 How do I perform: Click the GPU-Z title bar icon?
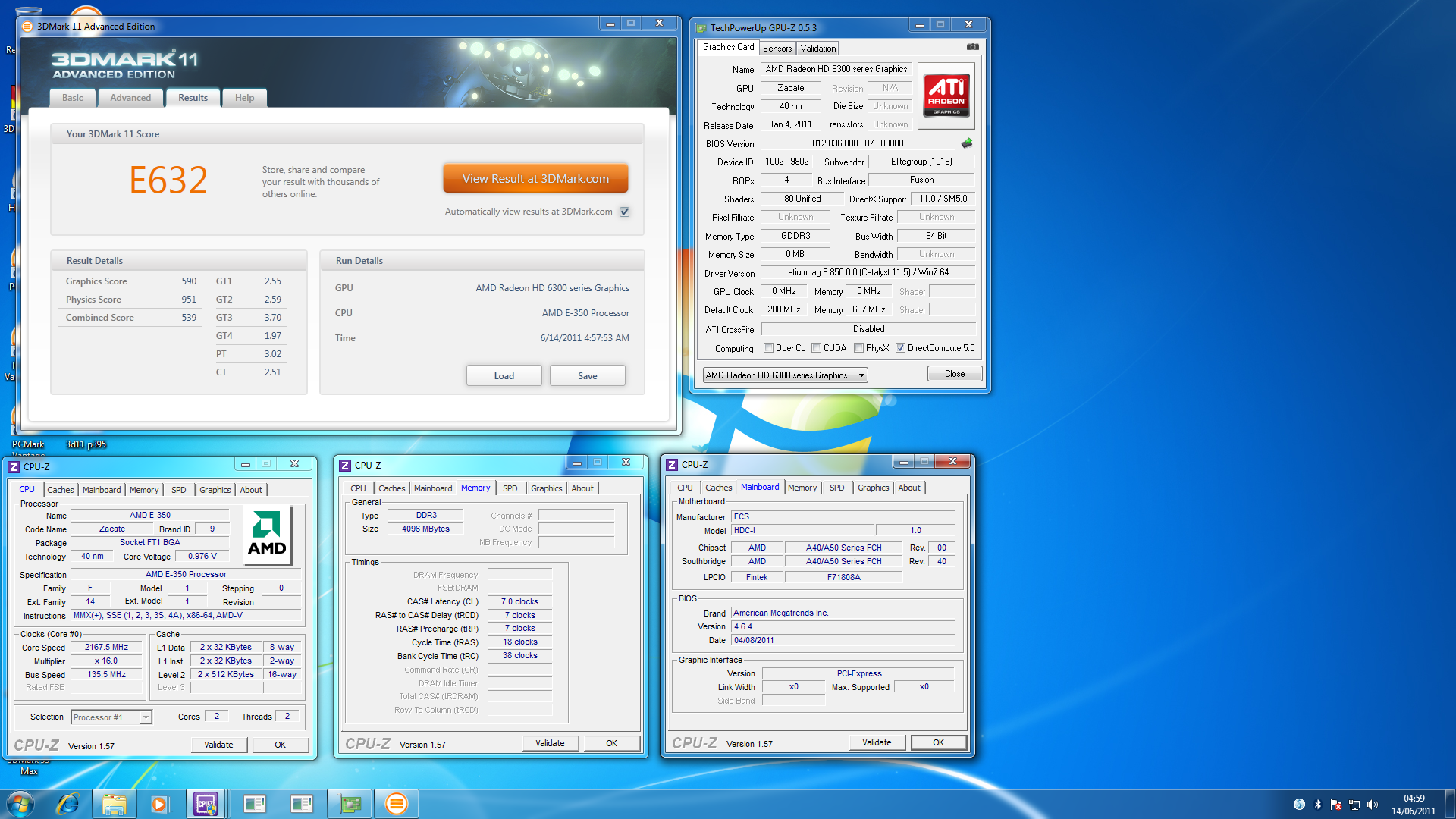tap(701, 28)
